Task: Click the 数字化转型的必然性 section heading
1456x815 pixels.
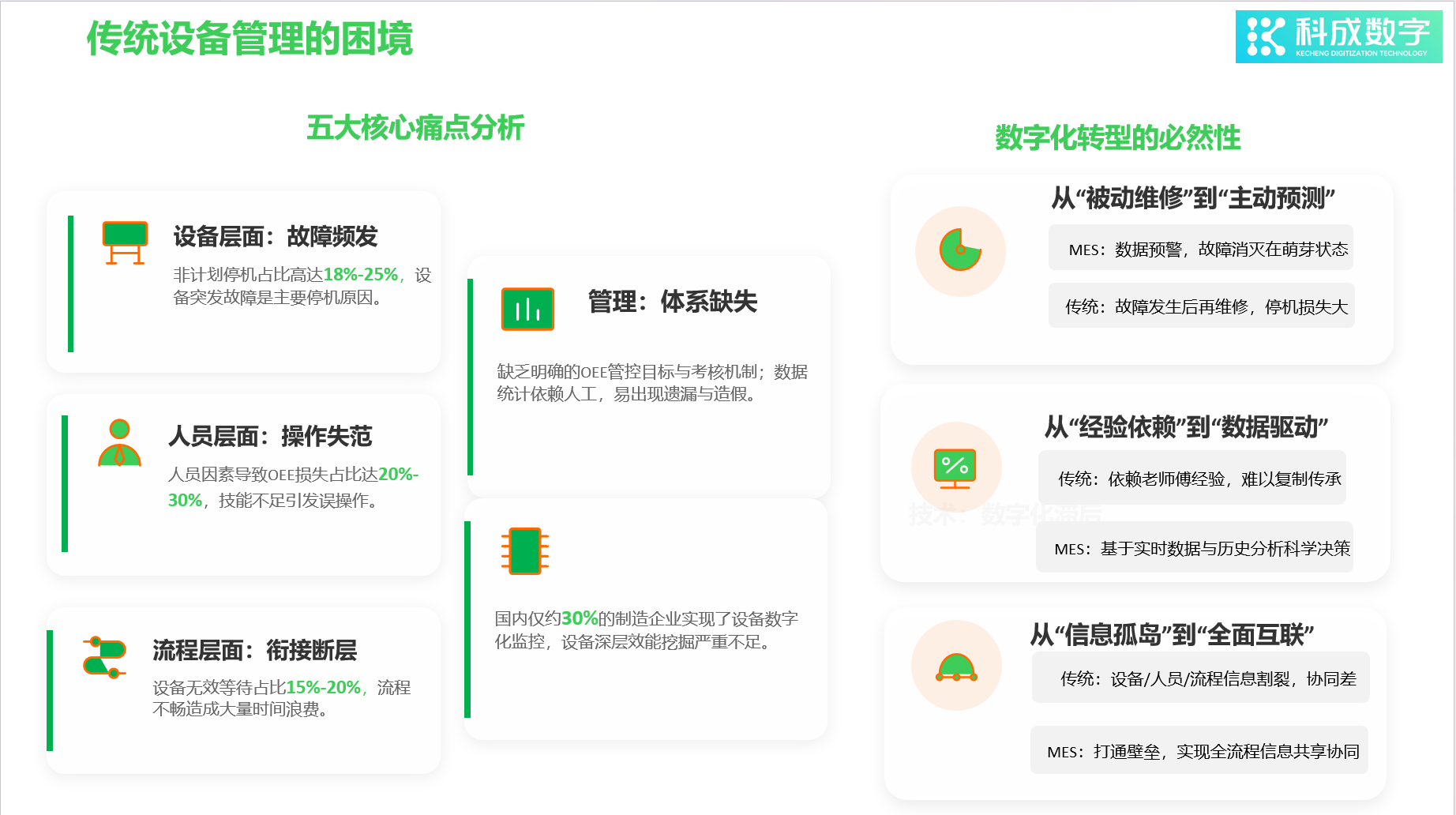Action: click(1117, 137)
